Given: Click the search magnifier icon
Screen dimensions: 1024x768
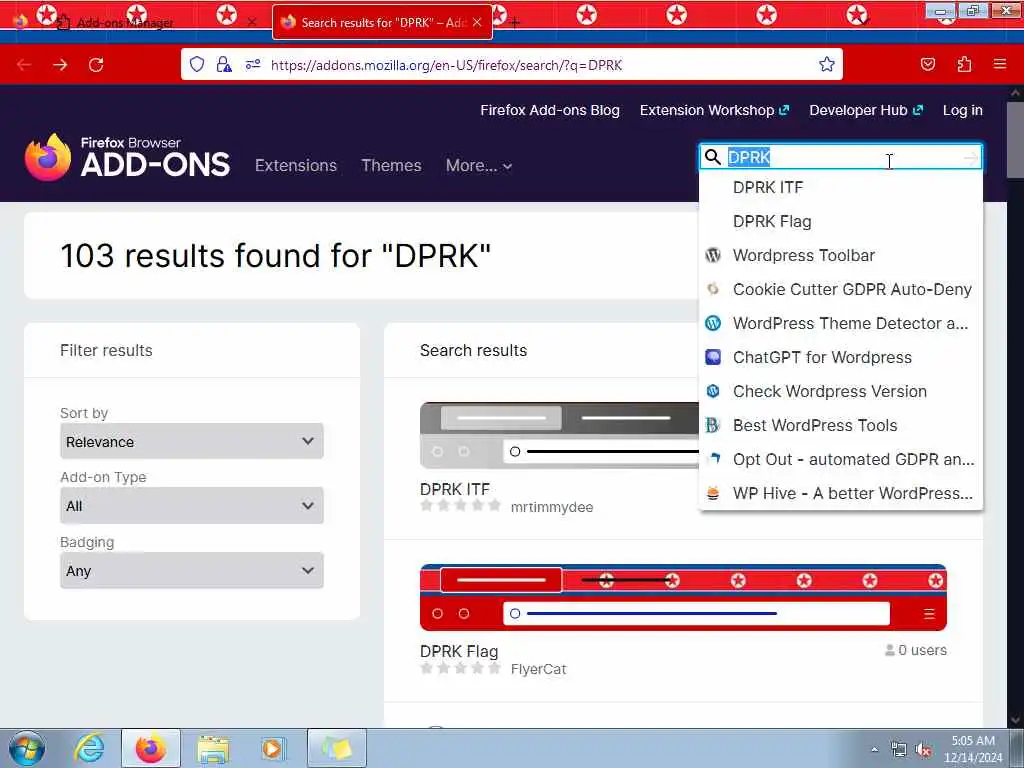Looking at the screenshot, I should [x=713, y=157].
